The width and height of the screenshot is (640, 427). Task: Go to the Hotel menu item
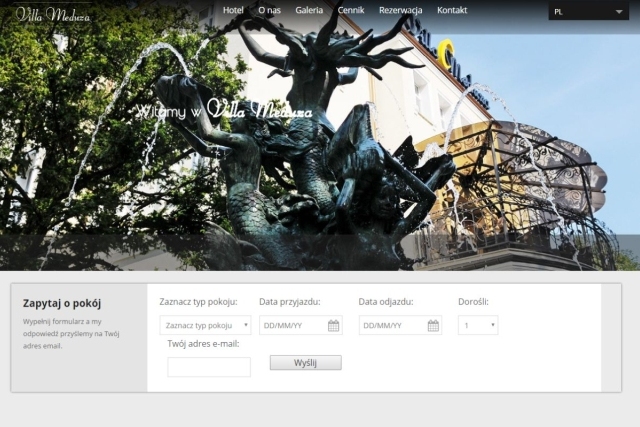233,10
